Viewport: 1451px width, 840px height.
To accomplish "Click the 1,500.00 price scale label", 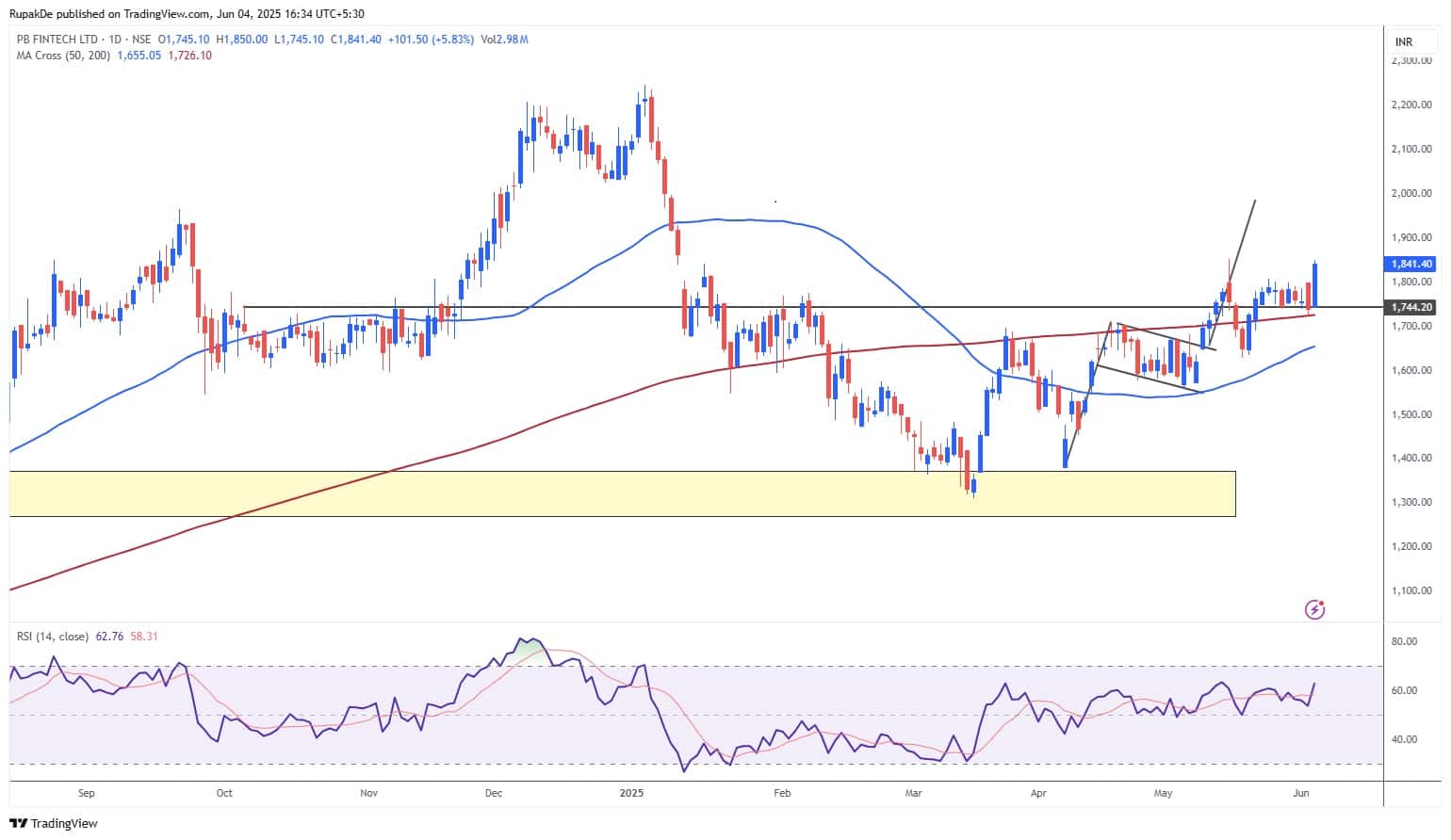I will [1410, 414].
